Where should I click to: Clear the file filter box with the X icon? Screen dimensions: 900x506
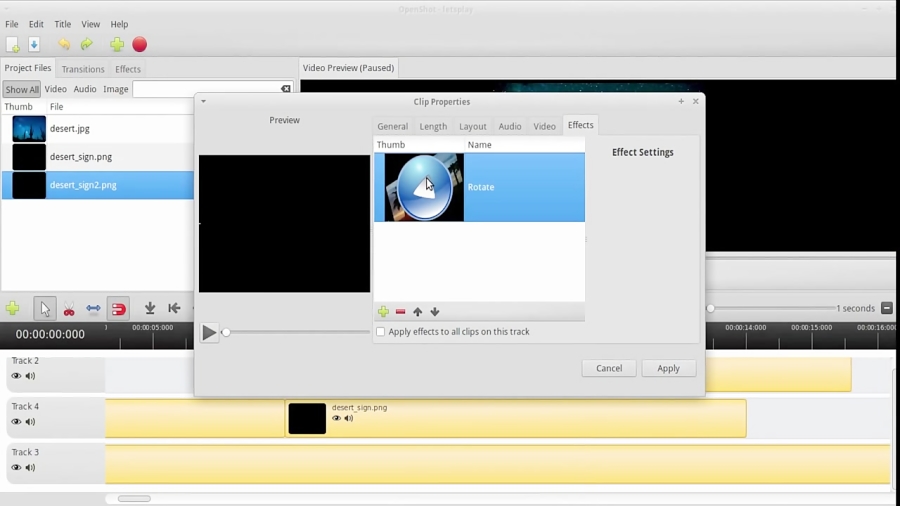tap(285, 89)
